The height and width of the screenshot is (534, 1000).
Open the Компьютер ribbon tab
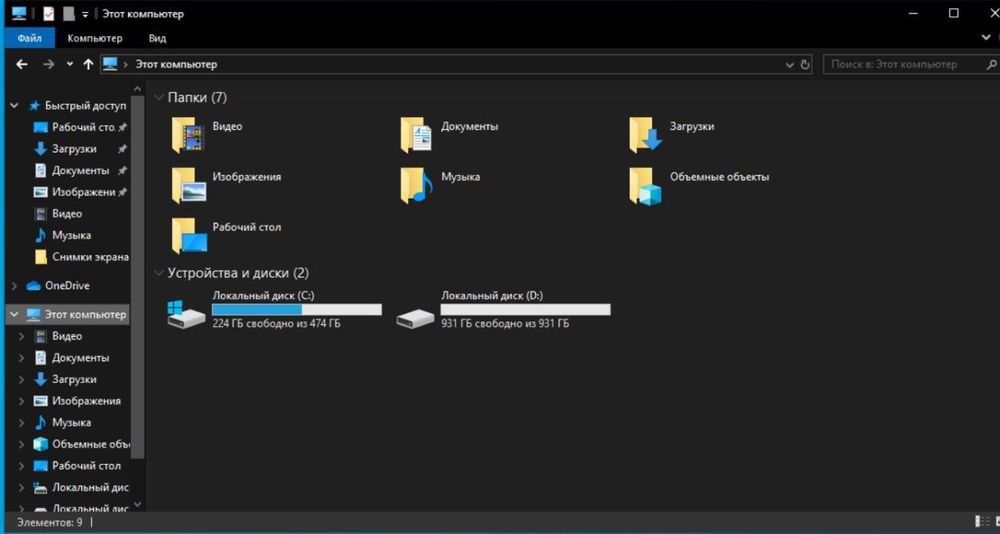pos(95,38)
